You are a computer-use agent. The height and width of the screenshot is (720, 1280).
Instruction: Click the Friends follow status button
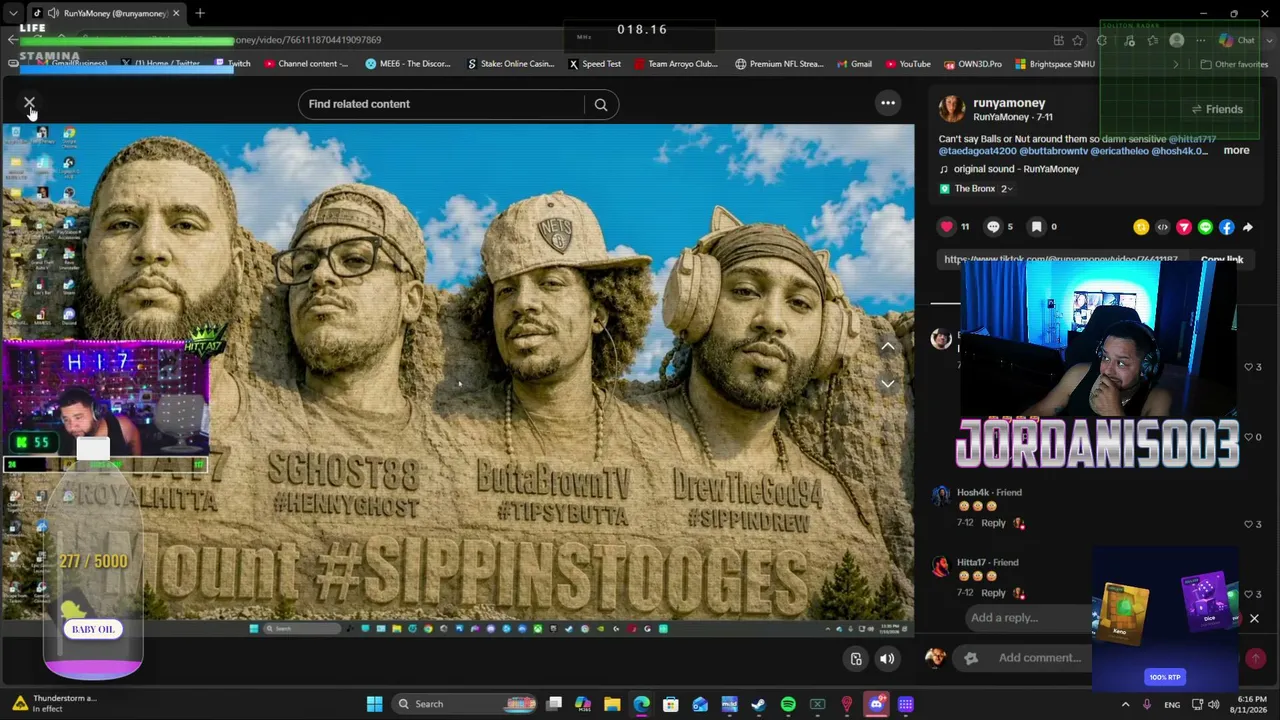pos(1216,109)
